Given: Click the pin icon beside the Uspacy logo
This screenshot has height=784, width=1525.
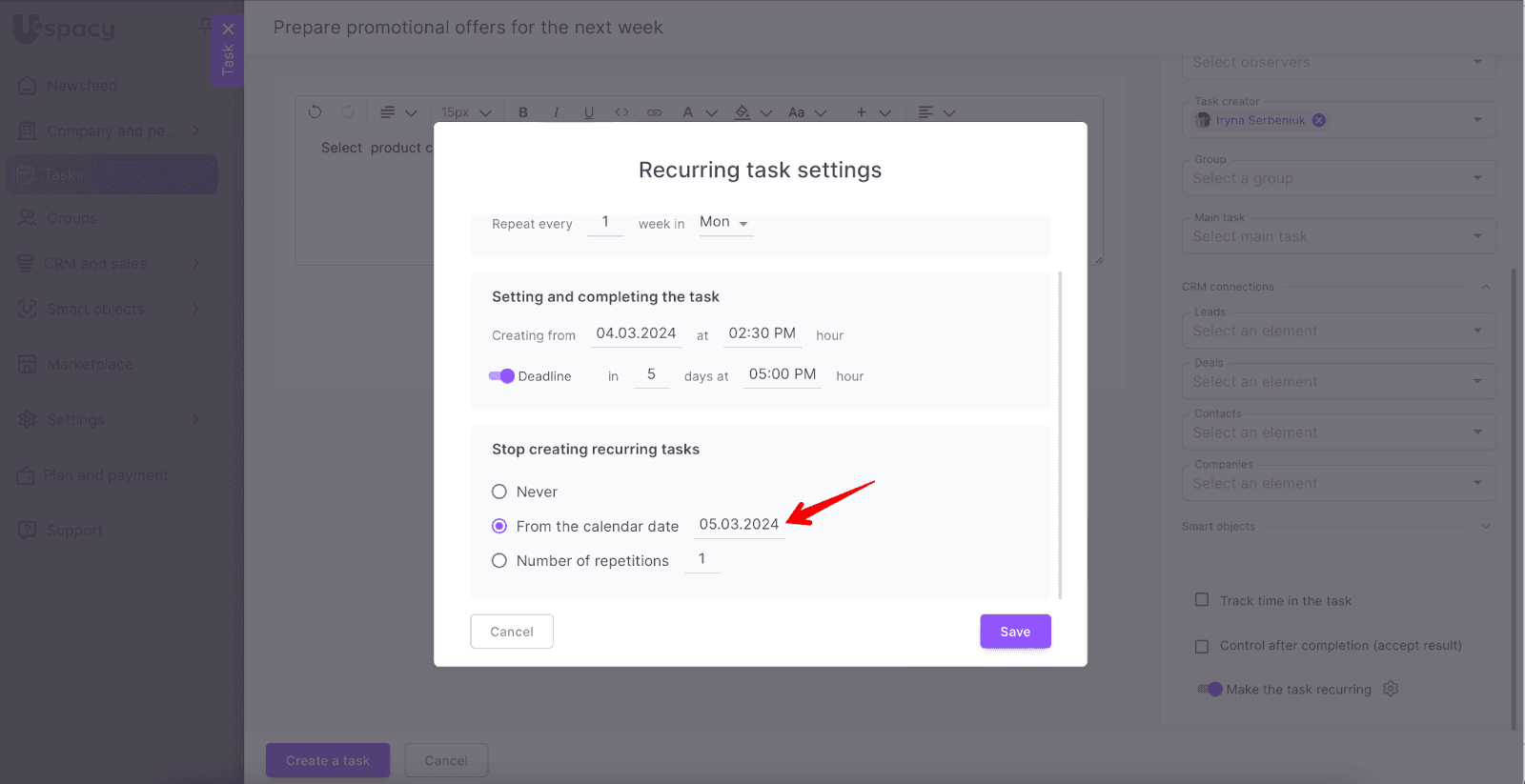Looking at the screenshot, I should click(x=205, y=25).
